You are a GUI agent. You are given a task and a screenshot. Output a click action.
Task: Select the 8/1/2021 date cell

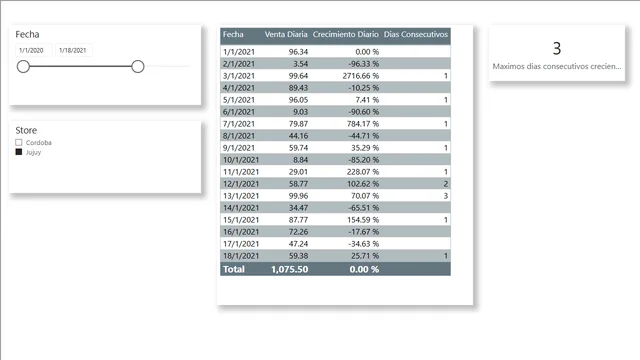coord(239,136)
